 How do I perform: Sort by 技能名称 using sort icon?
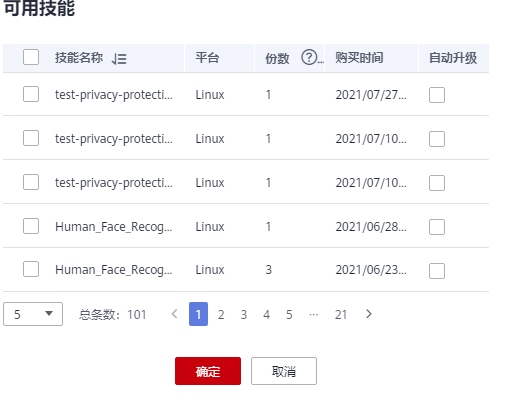coord(119,59)
